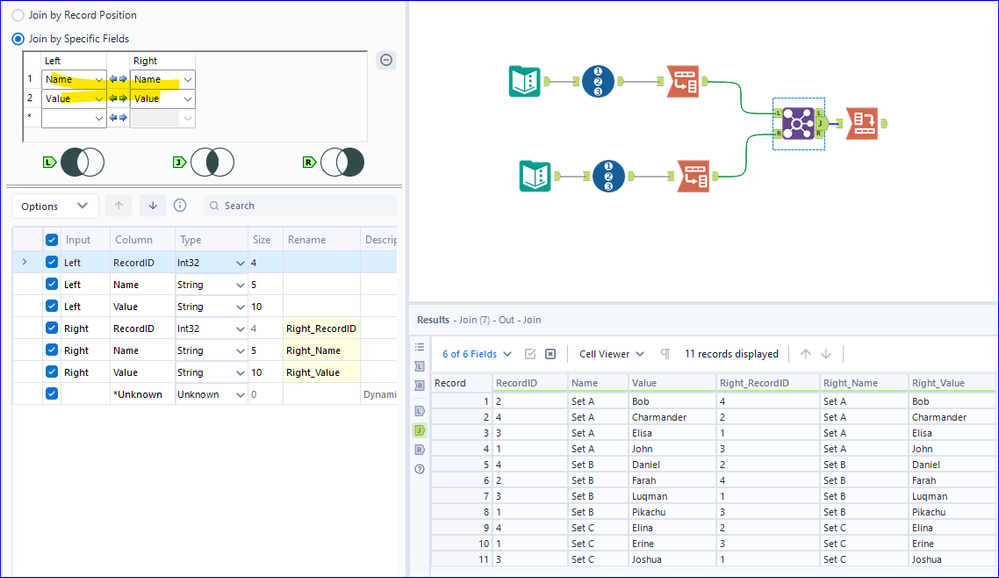The height and width of the screenshot is (578, 999).
Task: Click the Joshua cell in Right_Value column
Action: click(952, 560)
